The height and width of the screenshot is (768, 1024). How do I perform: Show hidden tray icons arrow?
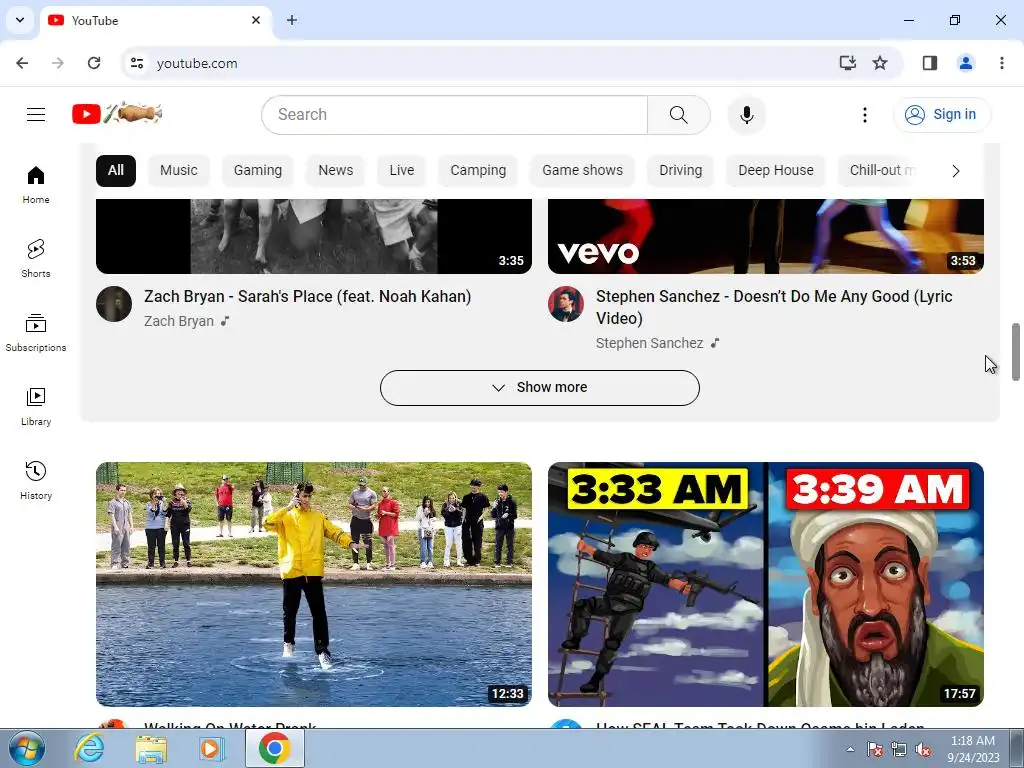[x=850, y=749]
